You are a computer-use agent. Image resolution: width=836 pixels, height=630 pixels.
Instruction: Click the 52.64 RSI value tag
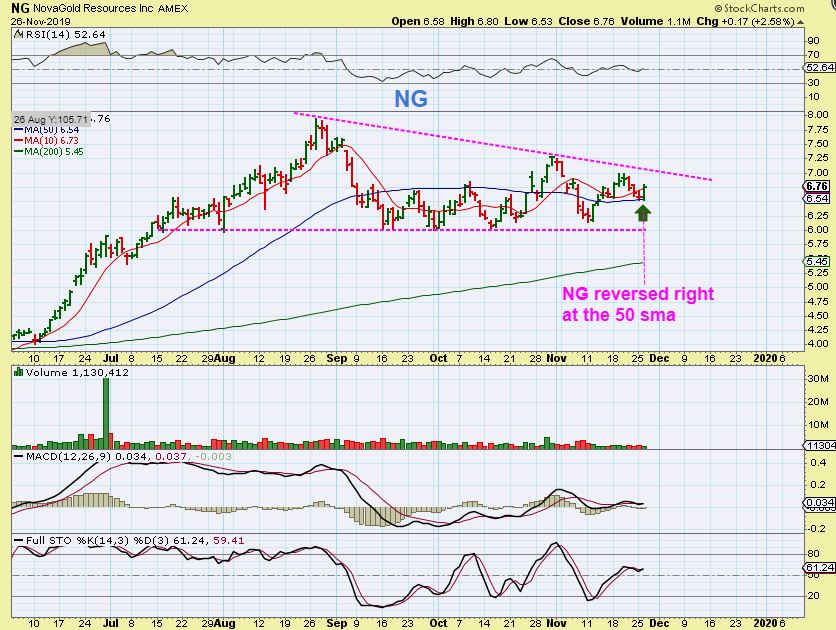coord(819,68)
